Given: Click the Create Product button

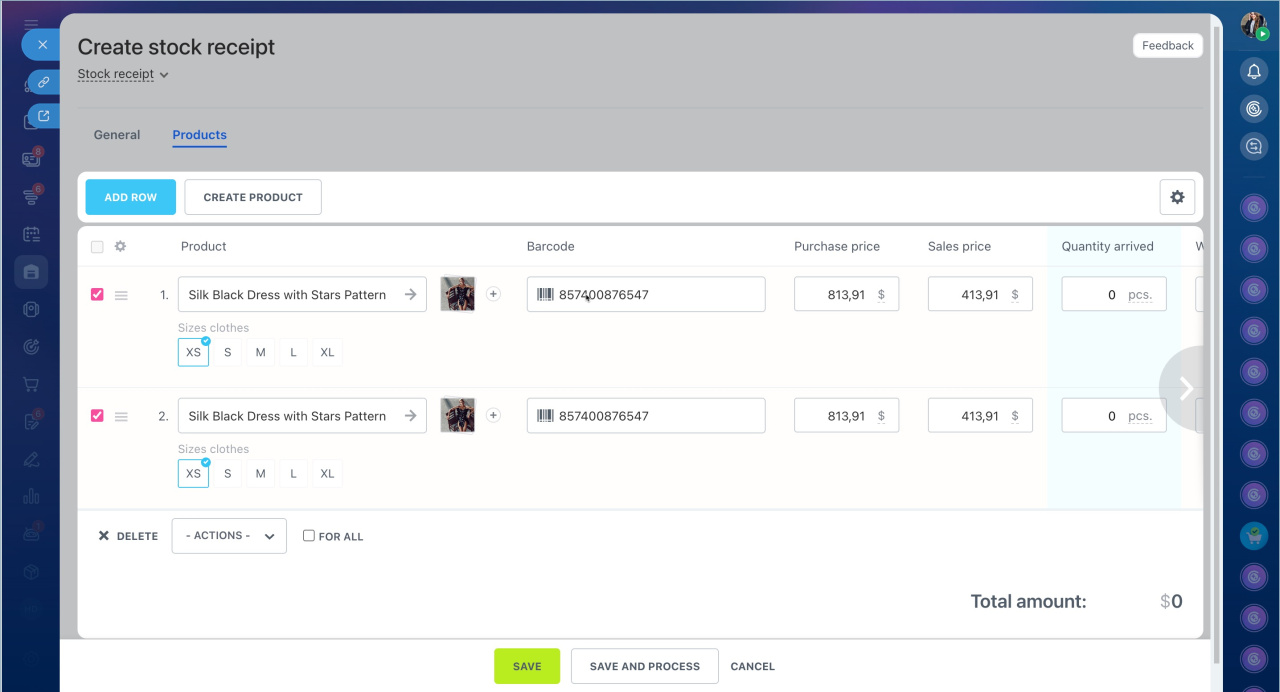Looking at the screenshot, I should tap(253, 197).
